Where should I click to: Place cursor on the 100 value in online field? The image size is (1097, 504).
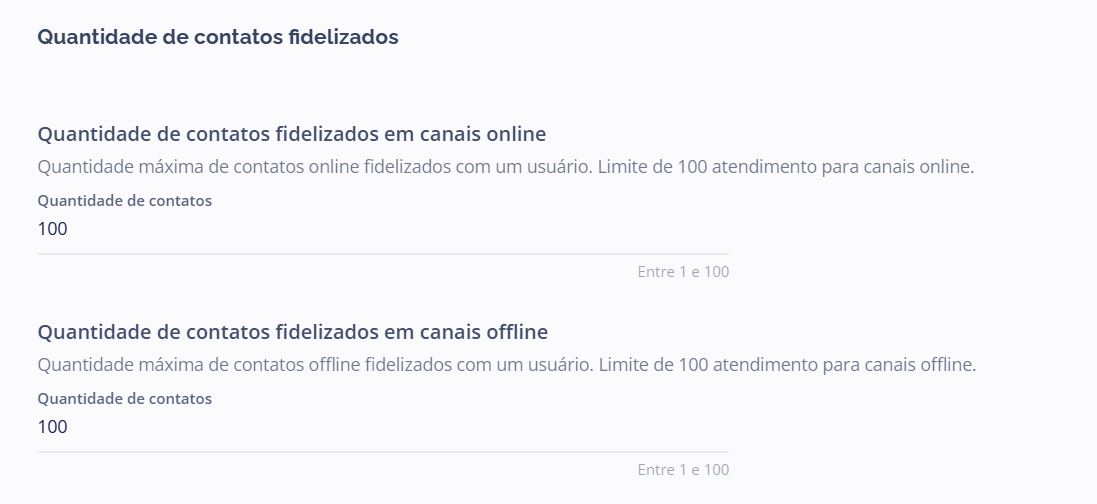(53, 229)
